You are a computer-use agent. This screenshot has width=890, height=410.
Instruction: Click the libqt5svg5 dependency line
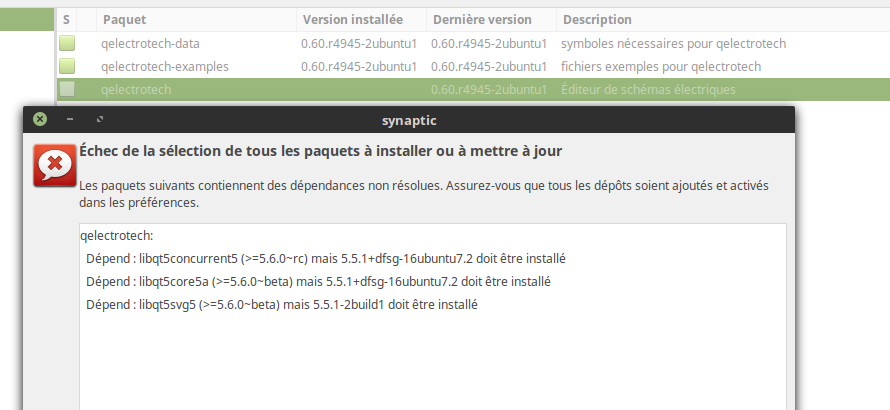pyautogui.click(x=281, y=304)
